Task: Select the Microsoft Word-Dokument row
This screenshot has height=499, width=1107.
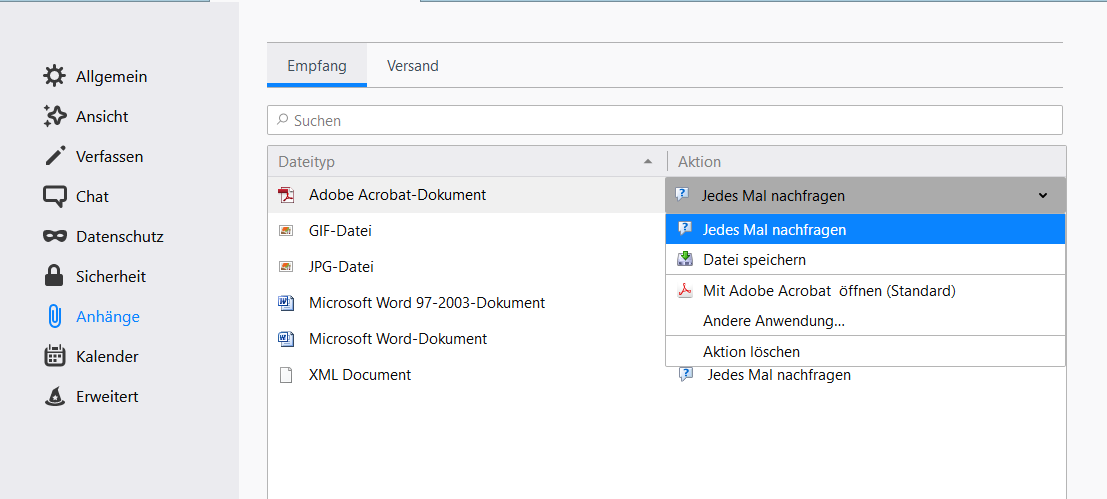Action: [x=467, y=339]
